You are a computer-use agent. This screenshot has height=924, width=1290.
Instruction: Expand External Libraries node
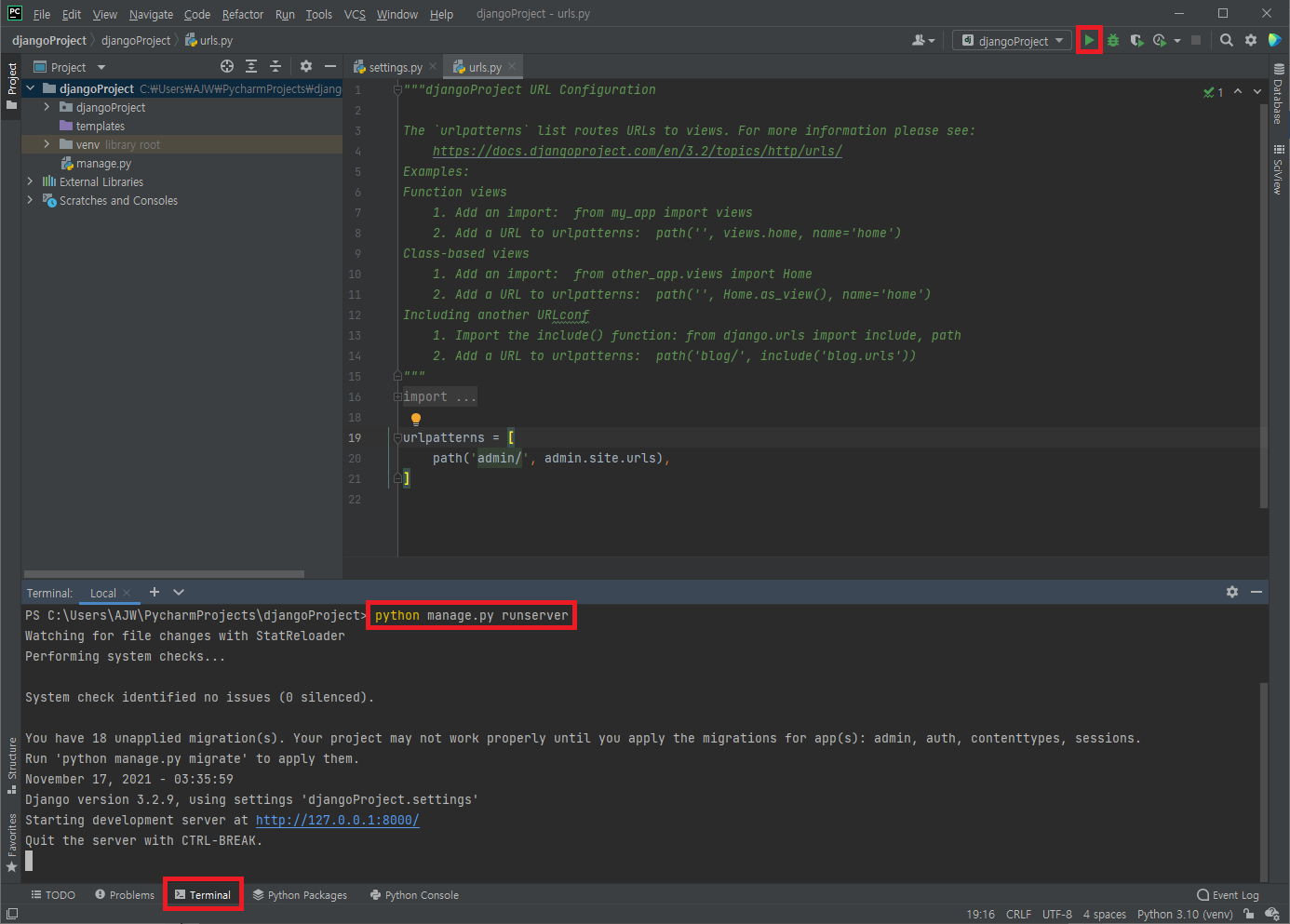tap(31, 181)
